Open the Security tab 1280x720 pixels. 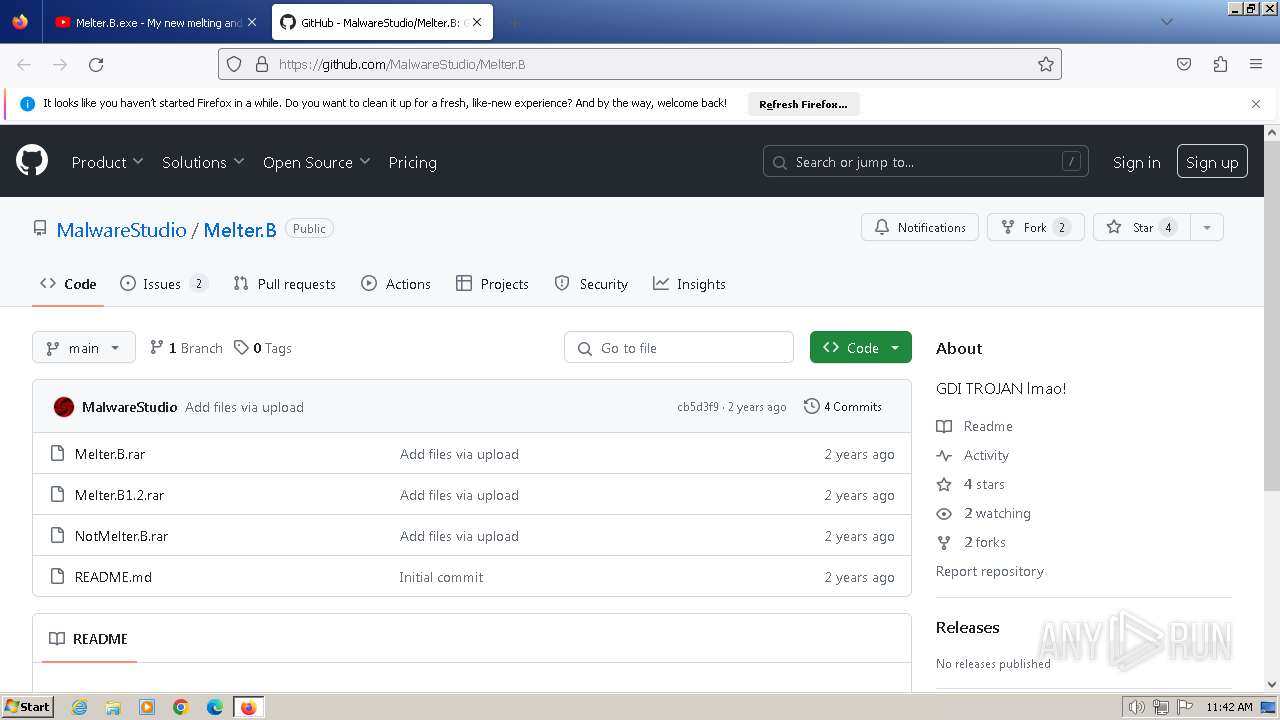pyautogui.click(x=591, y=284)
